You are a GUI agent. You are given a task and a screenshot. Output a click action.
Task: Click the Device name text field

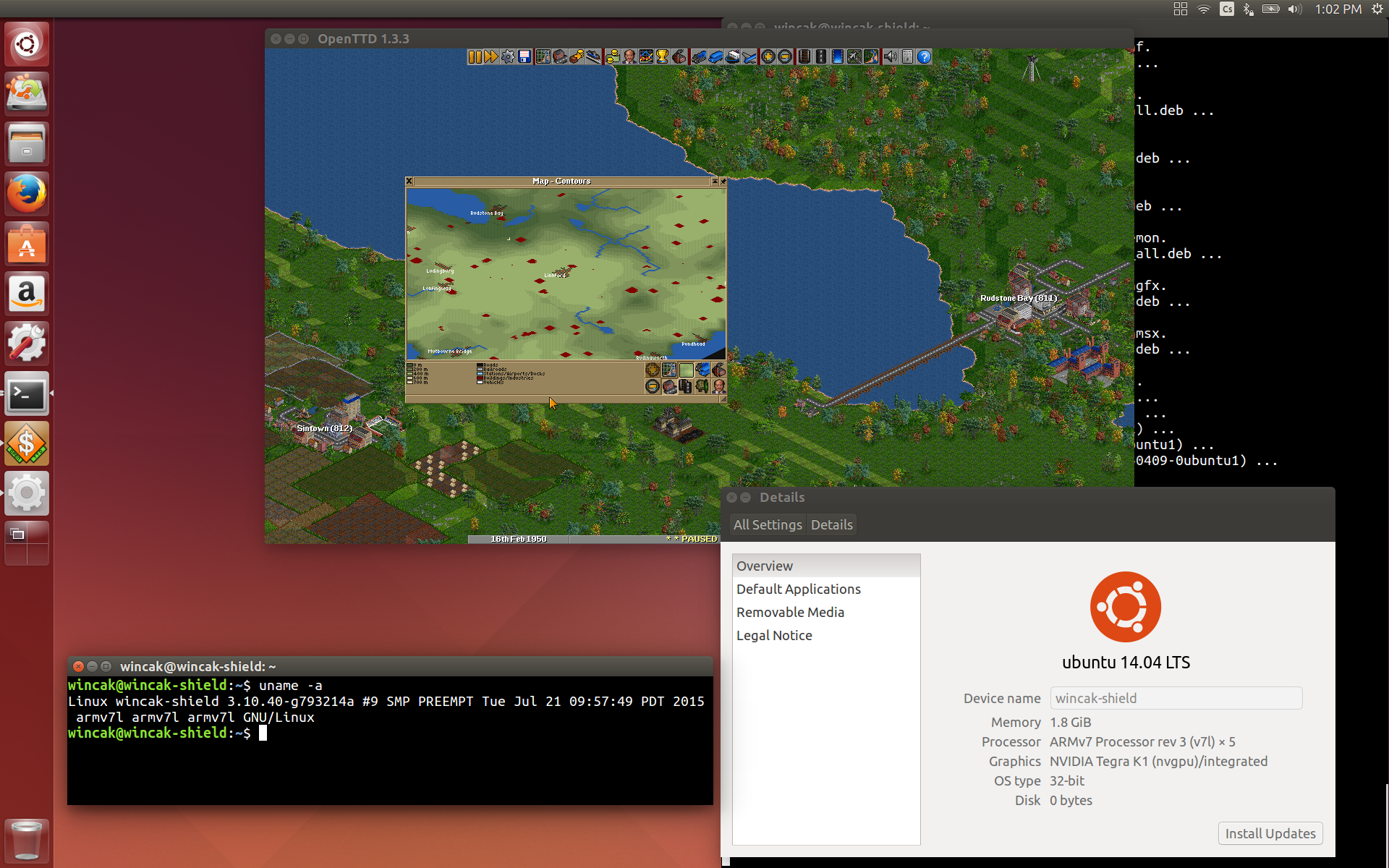tap(1176, 698)
